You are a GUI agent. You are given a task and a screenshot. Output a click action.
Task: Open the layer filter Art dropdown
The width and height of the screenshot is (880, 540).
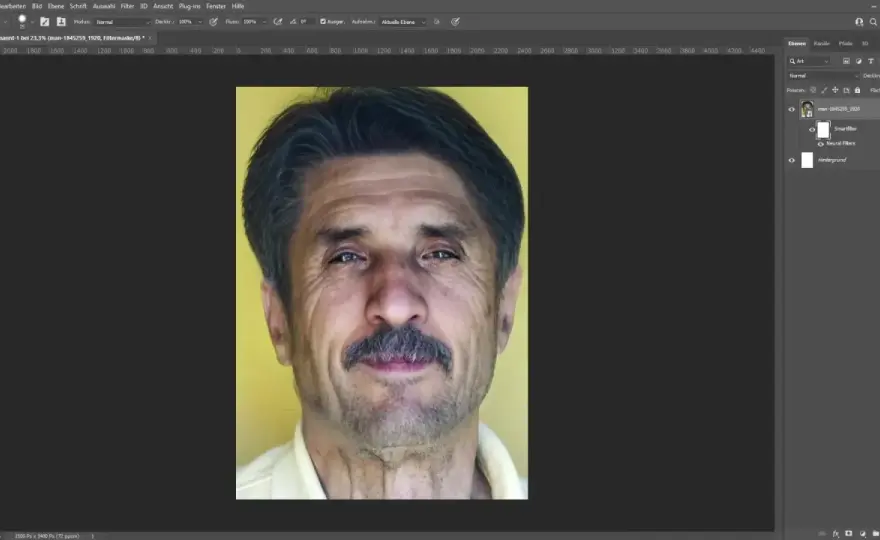(x=809, y=61)
